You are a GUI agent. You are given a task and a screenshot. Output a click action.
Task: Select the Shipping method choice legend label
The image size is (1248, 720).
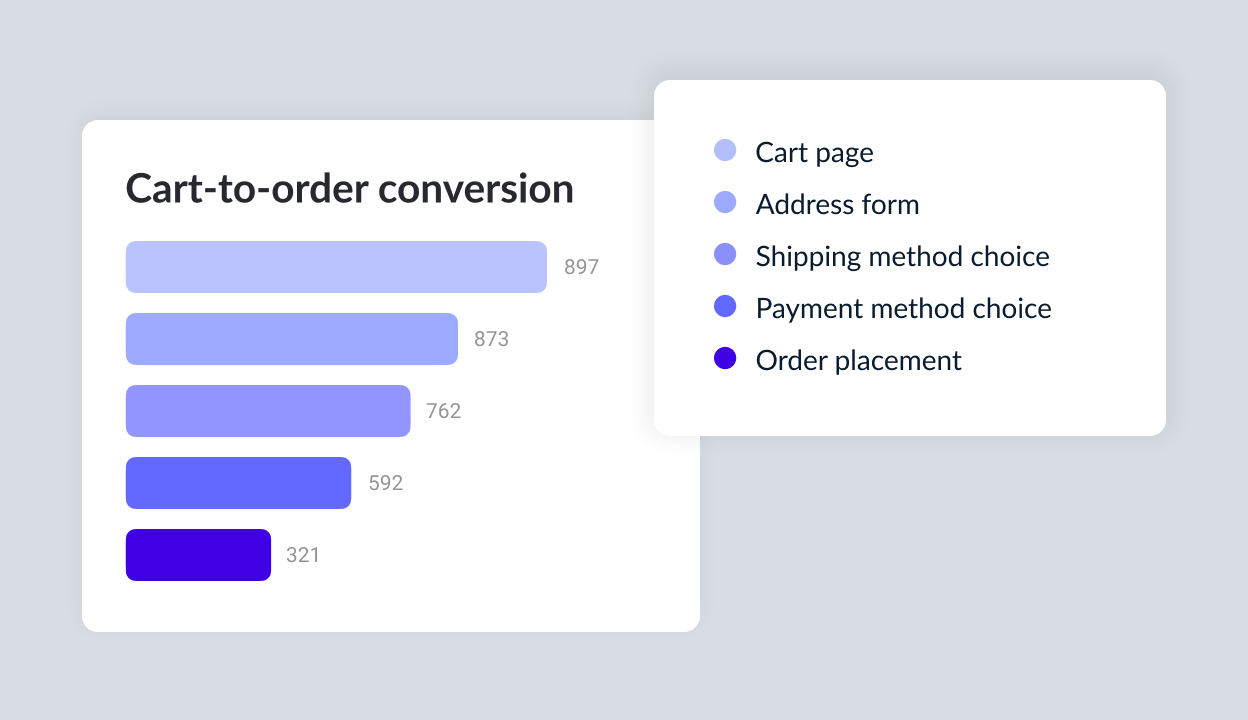pyautogui.click(x=902, y=256)
